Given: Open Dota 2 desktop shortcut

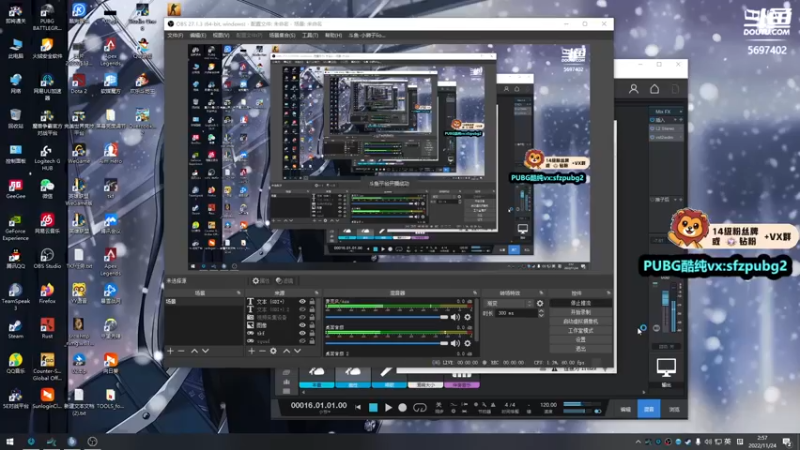Looking at the screenshot, I should point(78,84).
